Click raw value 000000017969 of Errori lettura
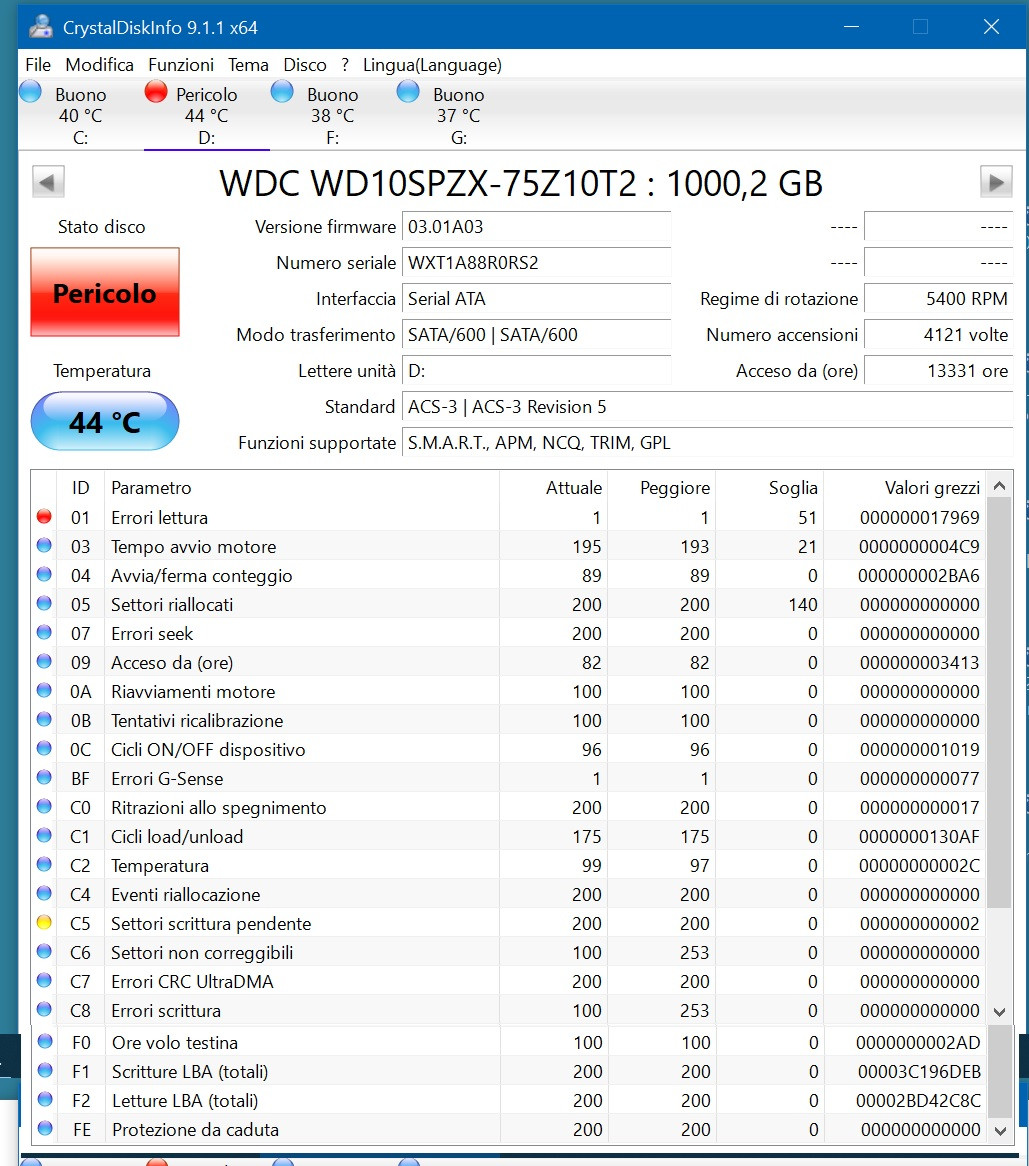1029x1166 pixels. point(920,518)
